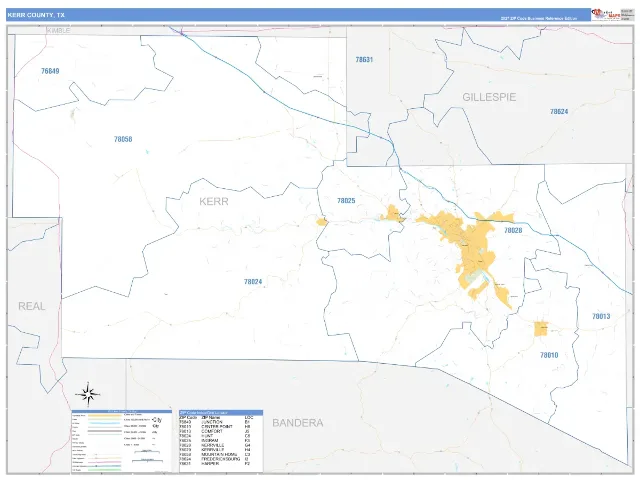Screen dimensions: 640x480
Task: Click the ZIP Code Business Reference Edition subtitle
Action: [539, 18]
